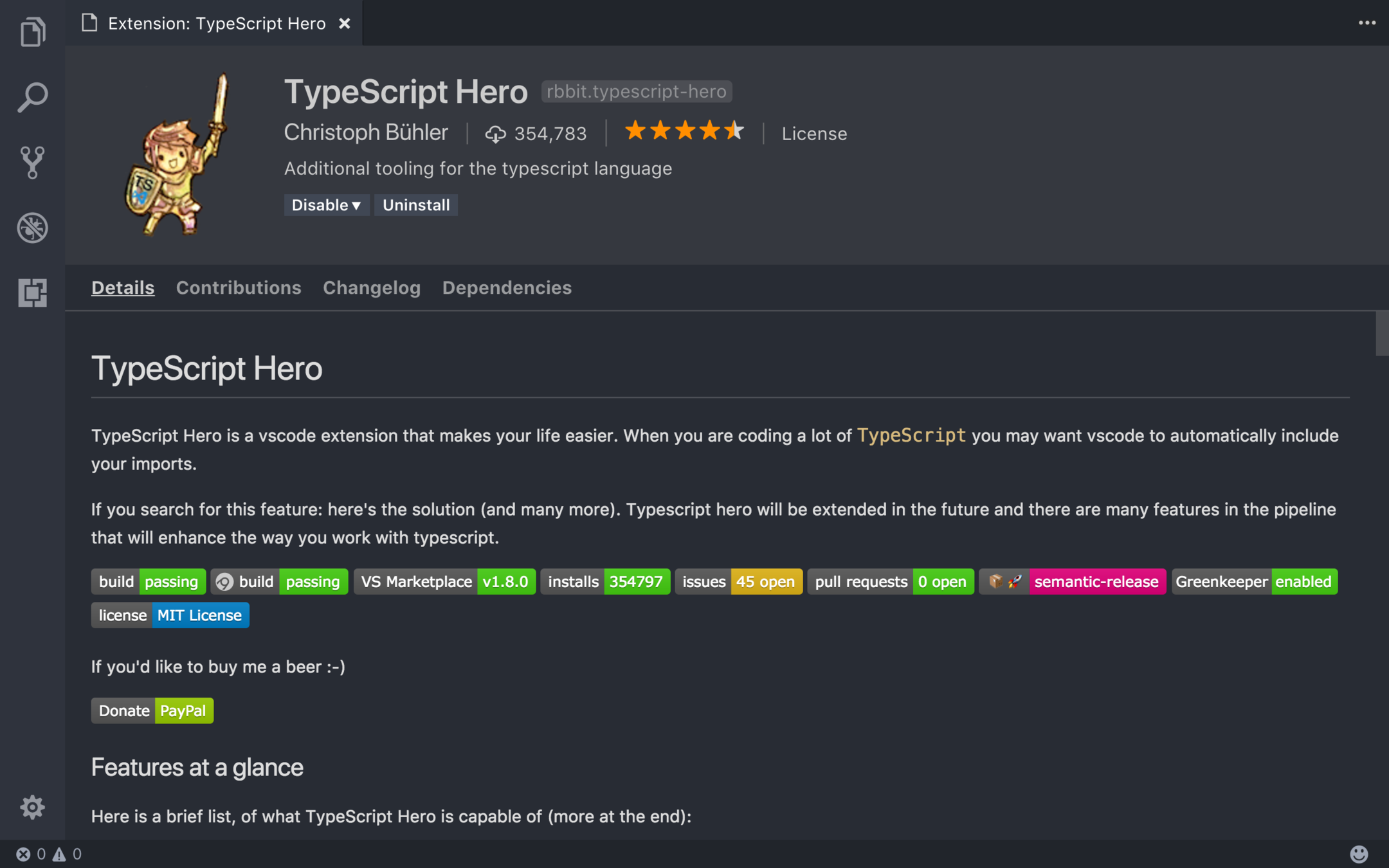
Task: Open the Manage gear icon
Action: click(32, 806)
